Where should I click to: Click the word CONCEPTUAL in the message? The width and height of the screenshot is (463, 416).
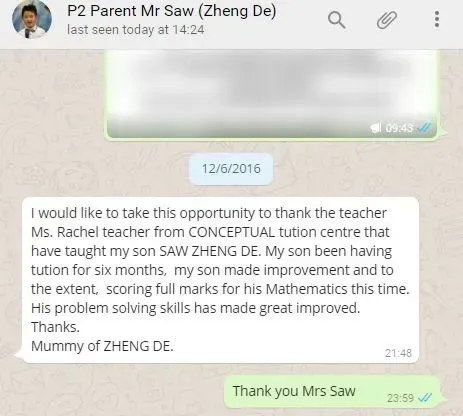click(x=231, y=232)
